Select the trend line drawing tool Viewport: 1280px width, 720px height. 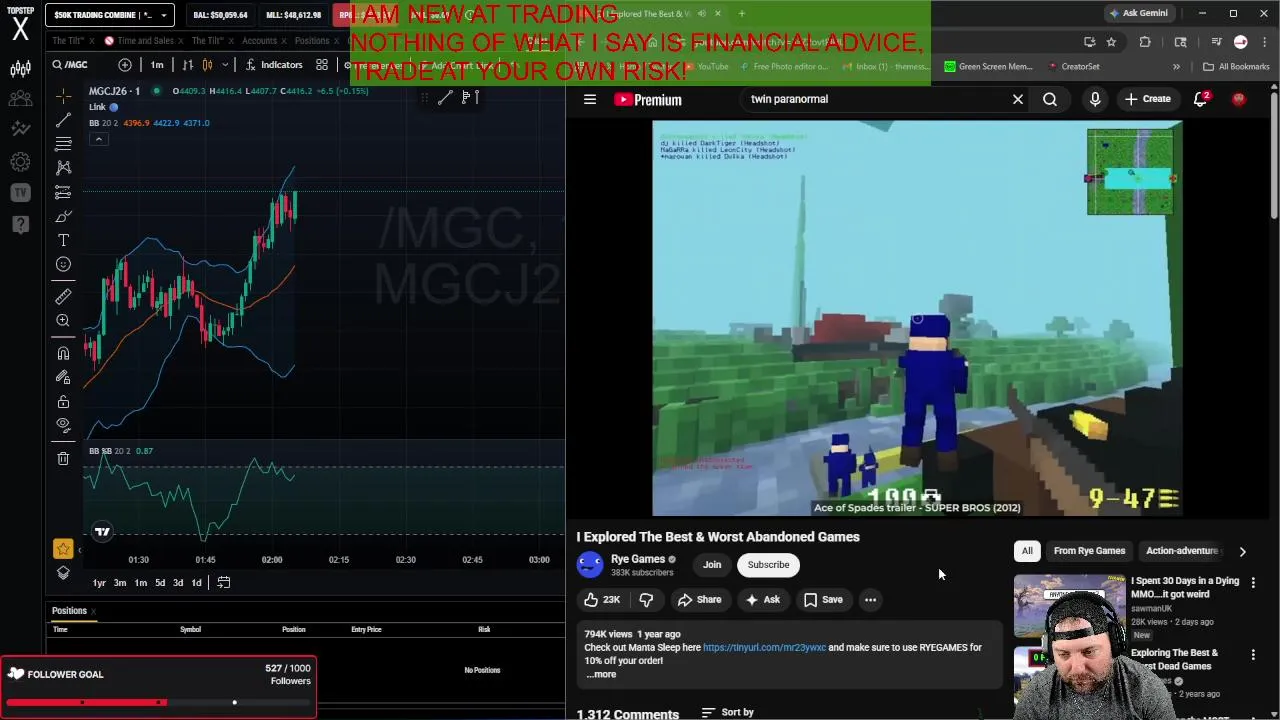click(63, 120)
